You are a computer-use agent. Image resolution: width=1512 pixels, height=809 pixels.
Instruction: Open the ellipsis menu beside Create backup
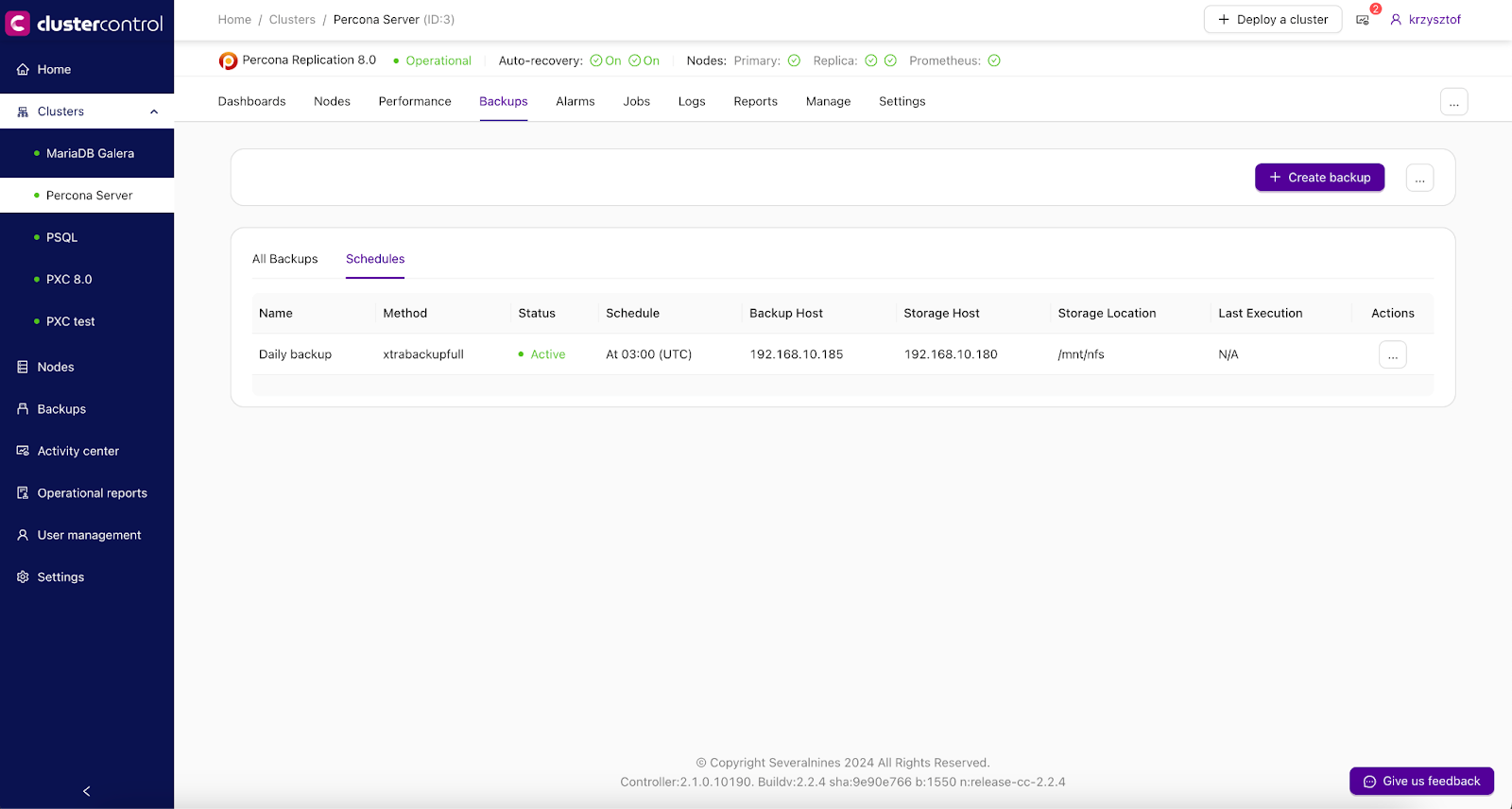click(1419, 178)
